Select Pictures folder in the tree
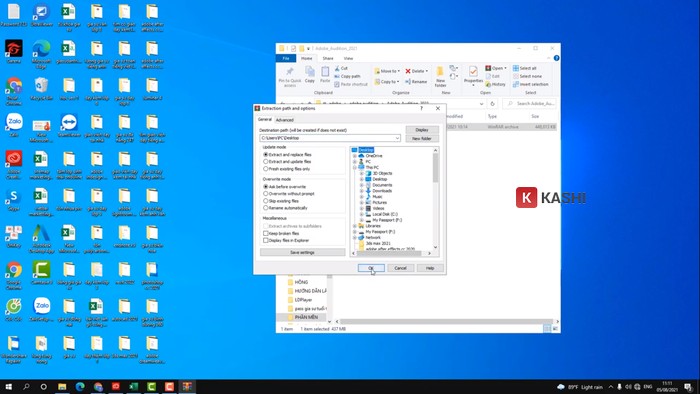 [x=379, y=203]
